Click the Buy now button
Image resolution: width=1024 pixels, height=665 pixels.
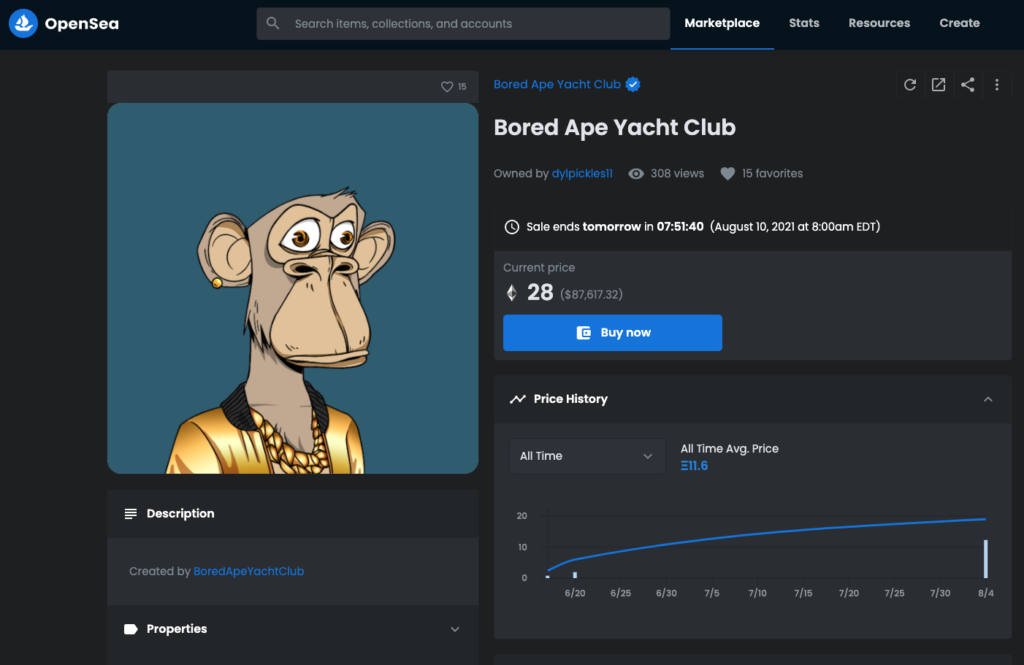613,332
